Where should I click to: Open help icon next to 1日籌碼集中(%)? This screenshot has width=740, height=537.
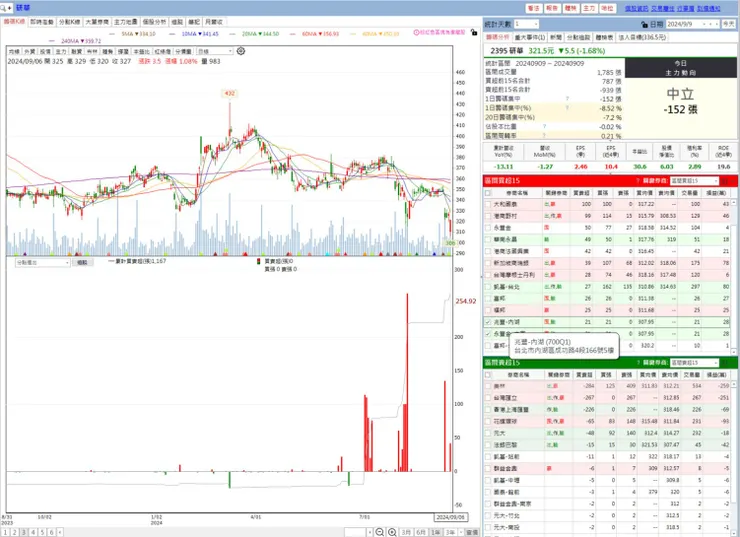(x=567, y=108)
